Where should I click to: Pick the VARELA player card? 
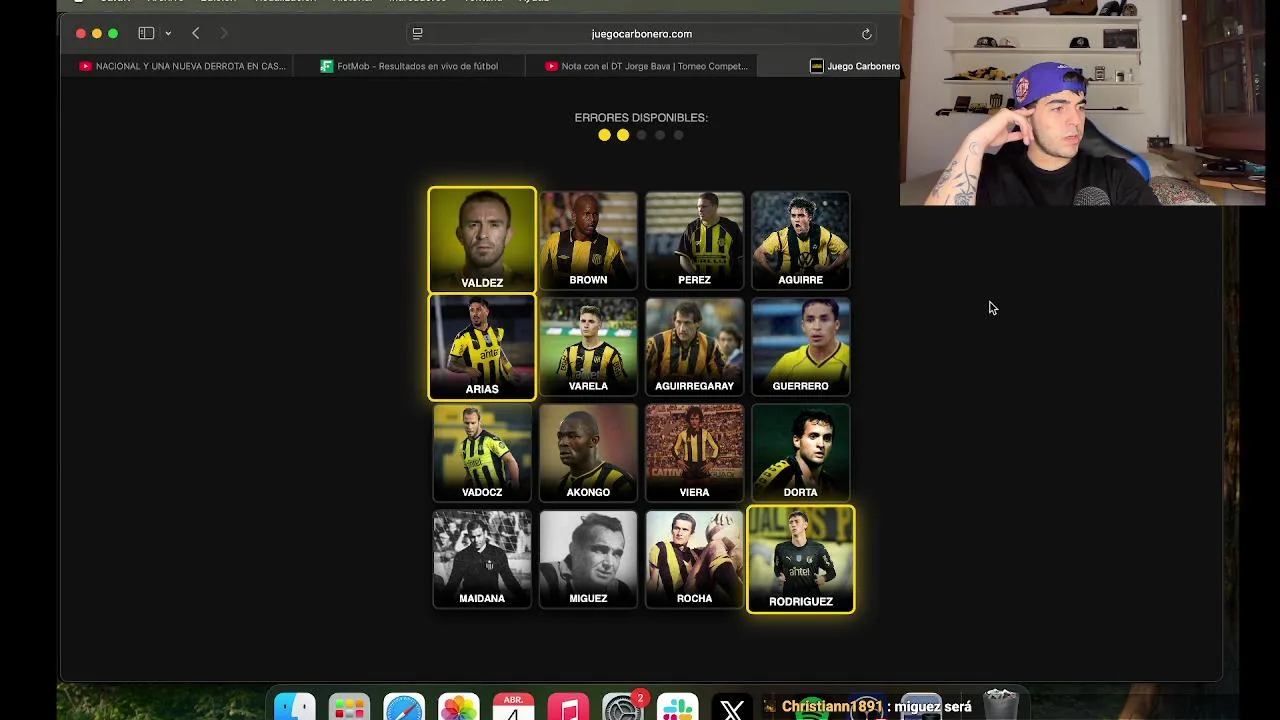click(588, 346)
